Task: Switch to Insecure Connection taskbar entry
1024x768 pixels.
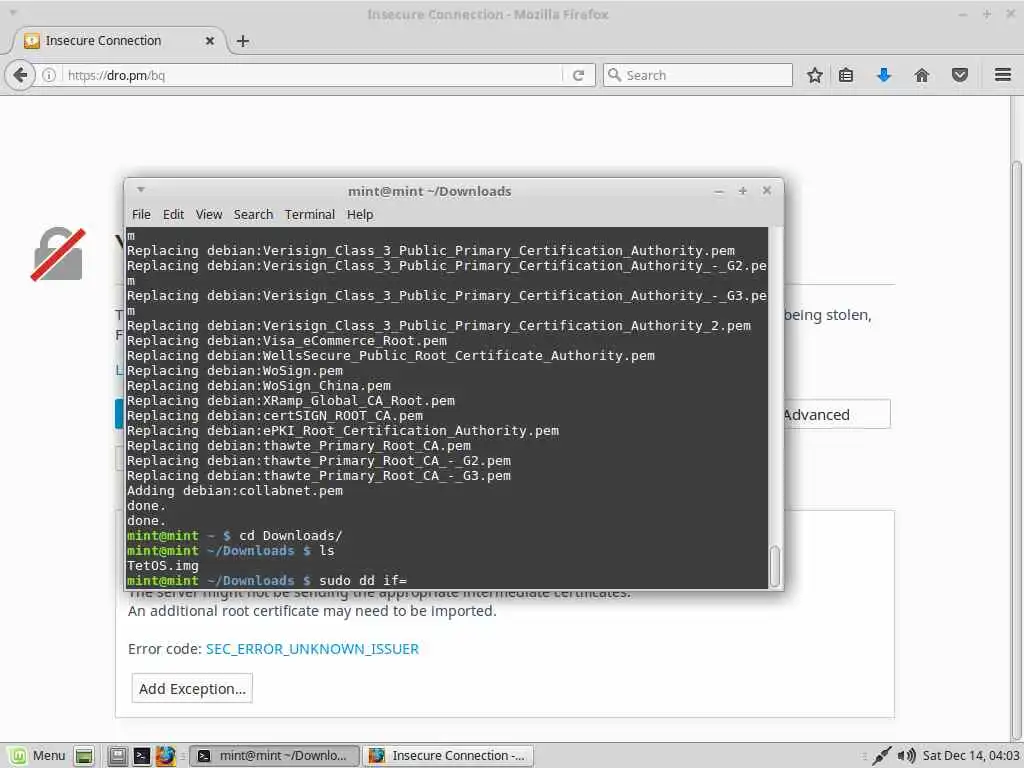Action: point(448,756)
